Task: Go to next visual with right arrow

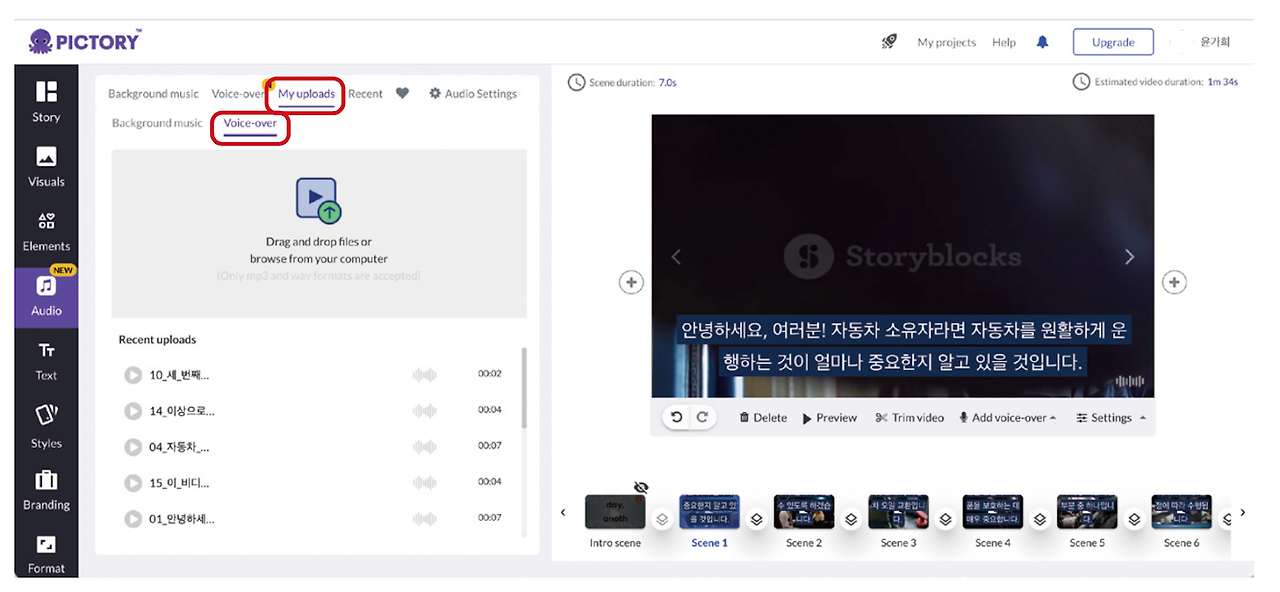Action: click(x=1130, y=257)
